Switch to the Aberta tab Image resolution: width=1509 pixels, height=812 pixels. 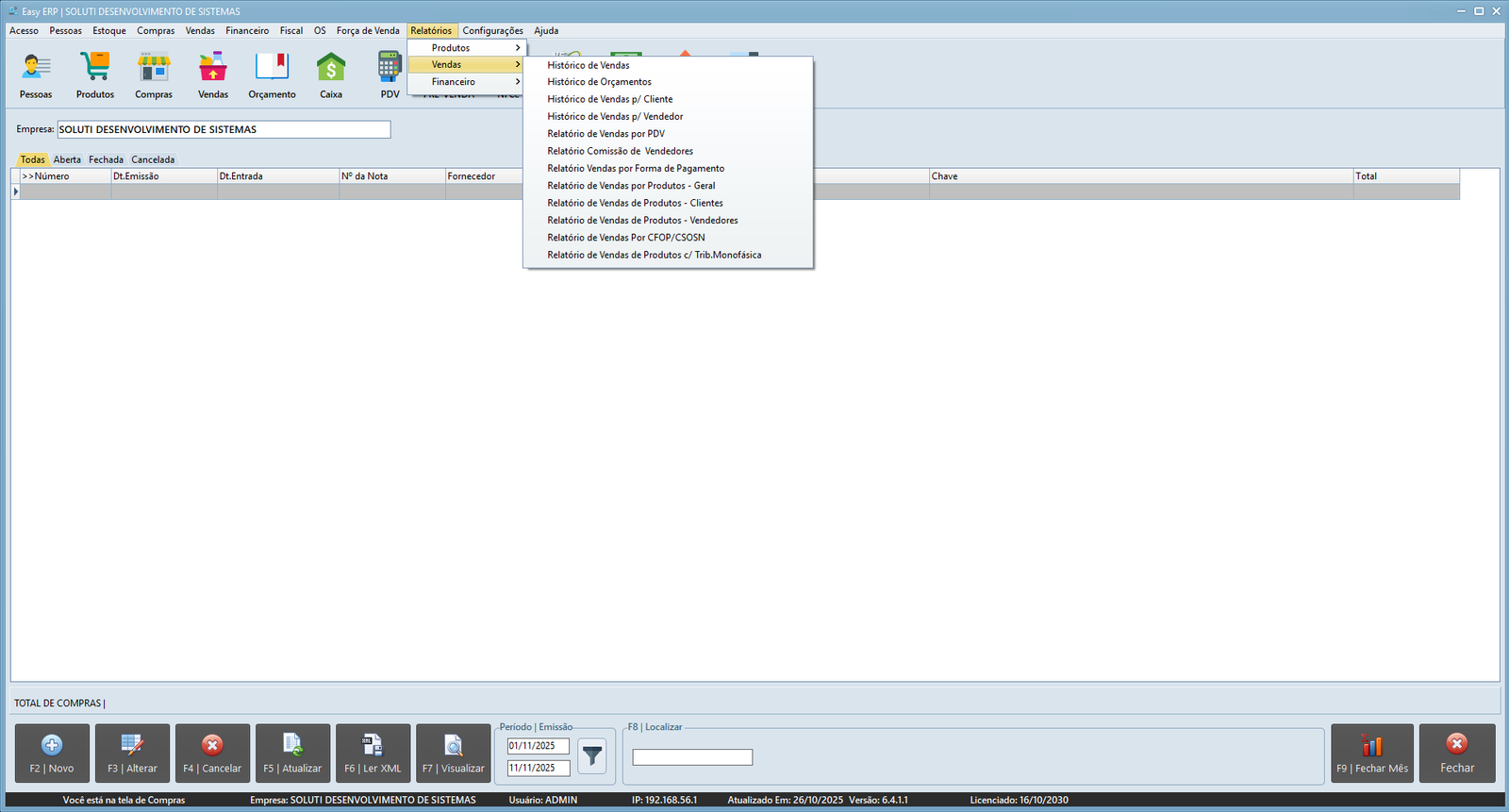coord(67,159)
